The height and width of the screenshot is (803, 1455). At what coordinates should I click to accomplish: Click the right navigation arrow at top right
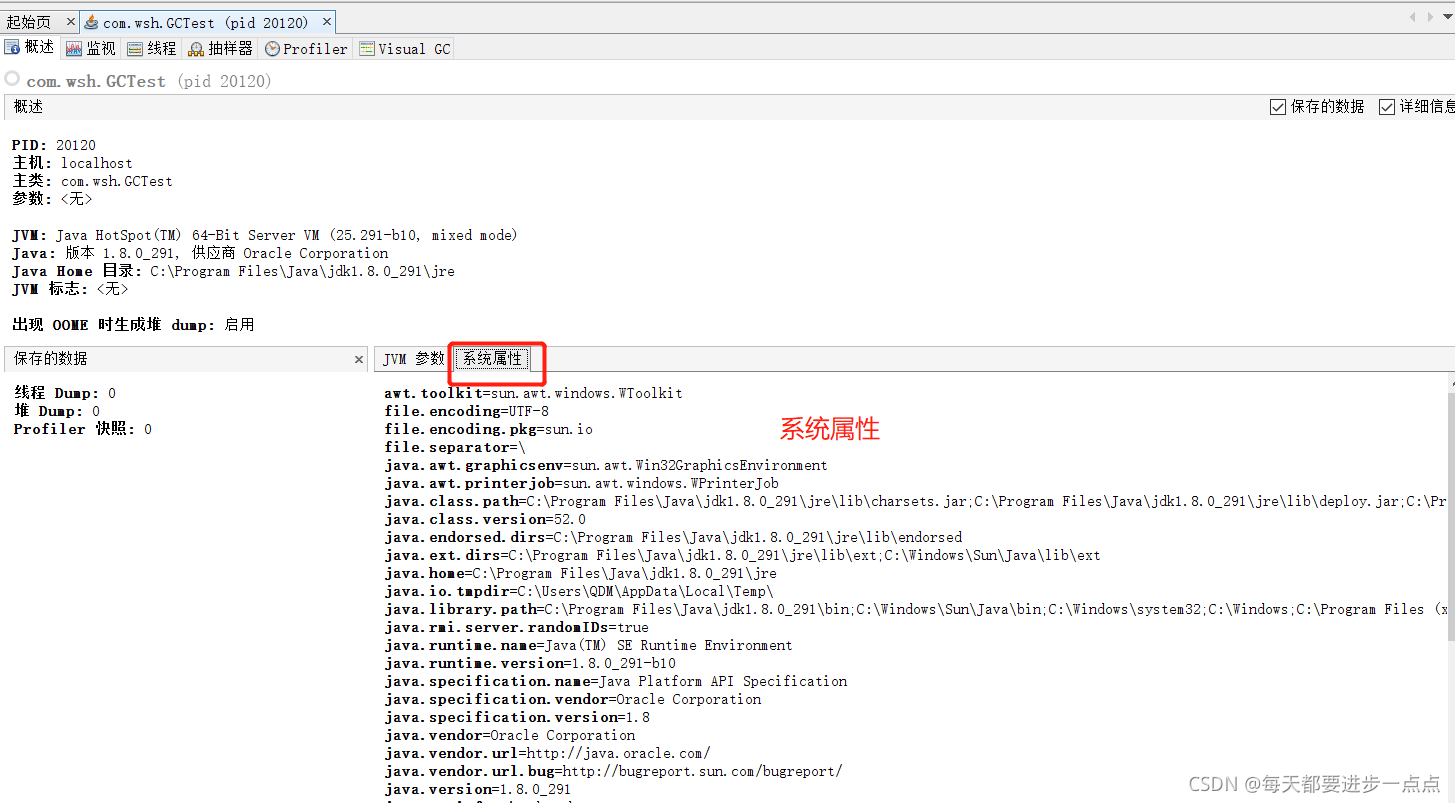(x=1432, y=15)
